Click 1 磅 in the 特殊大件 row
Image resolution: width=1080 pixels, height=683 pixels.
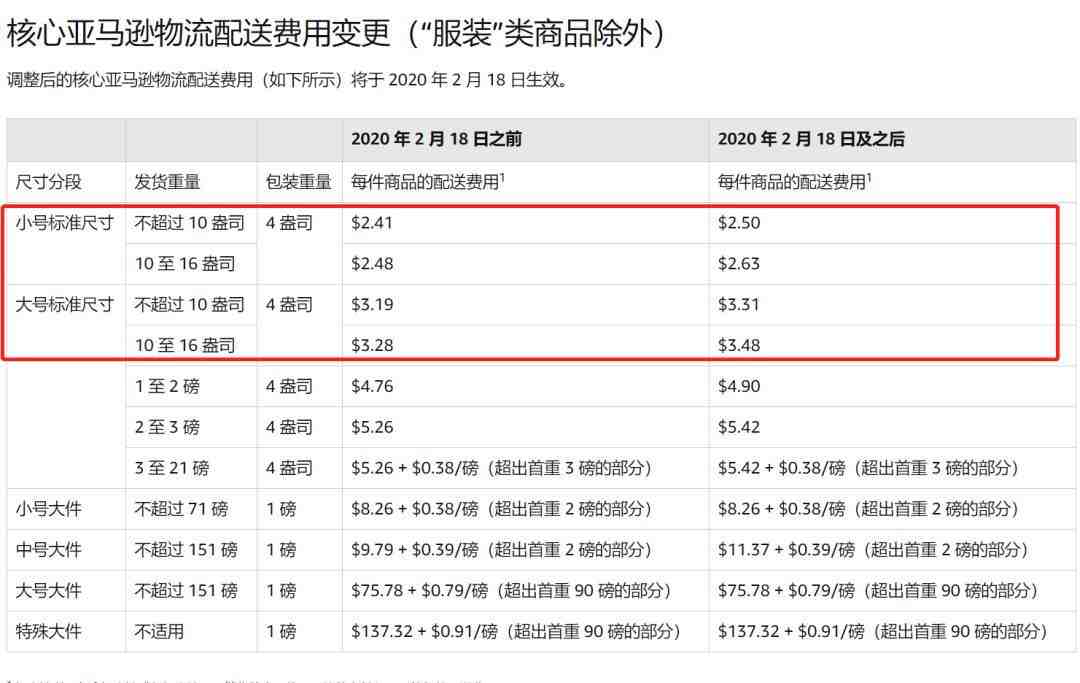tap(281, 631)
